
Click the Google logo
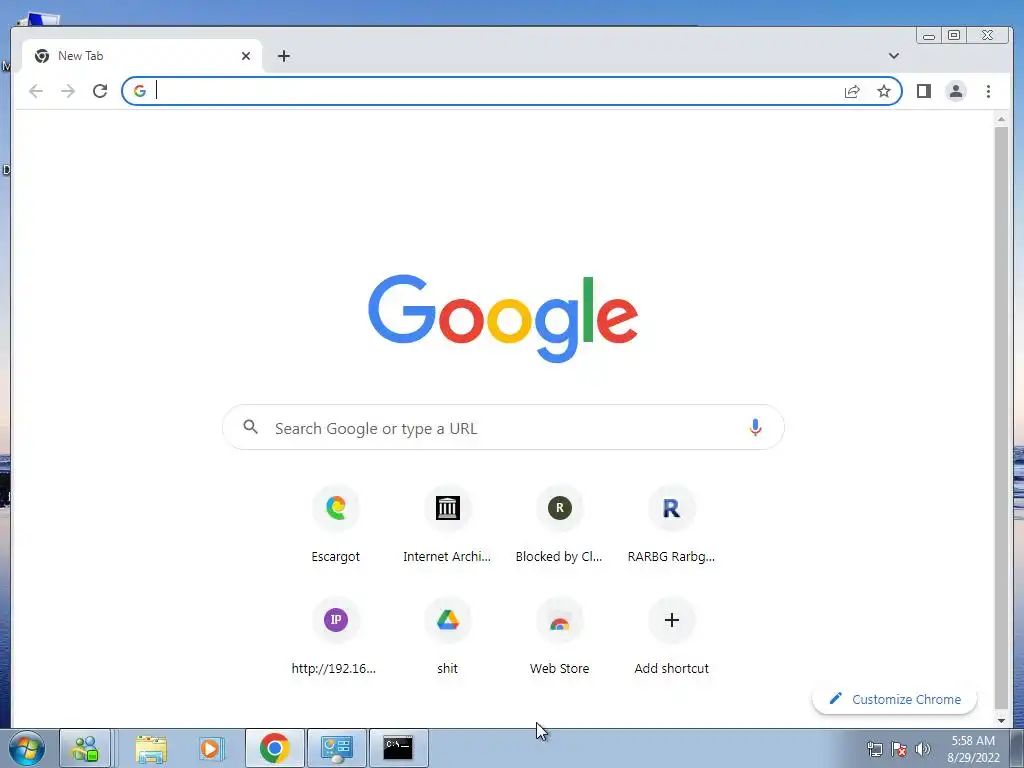coord(503,318)
